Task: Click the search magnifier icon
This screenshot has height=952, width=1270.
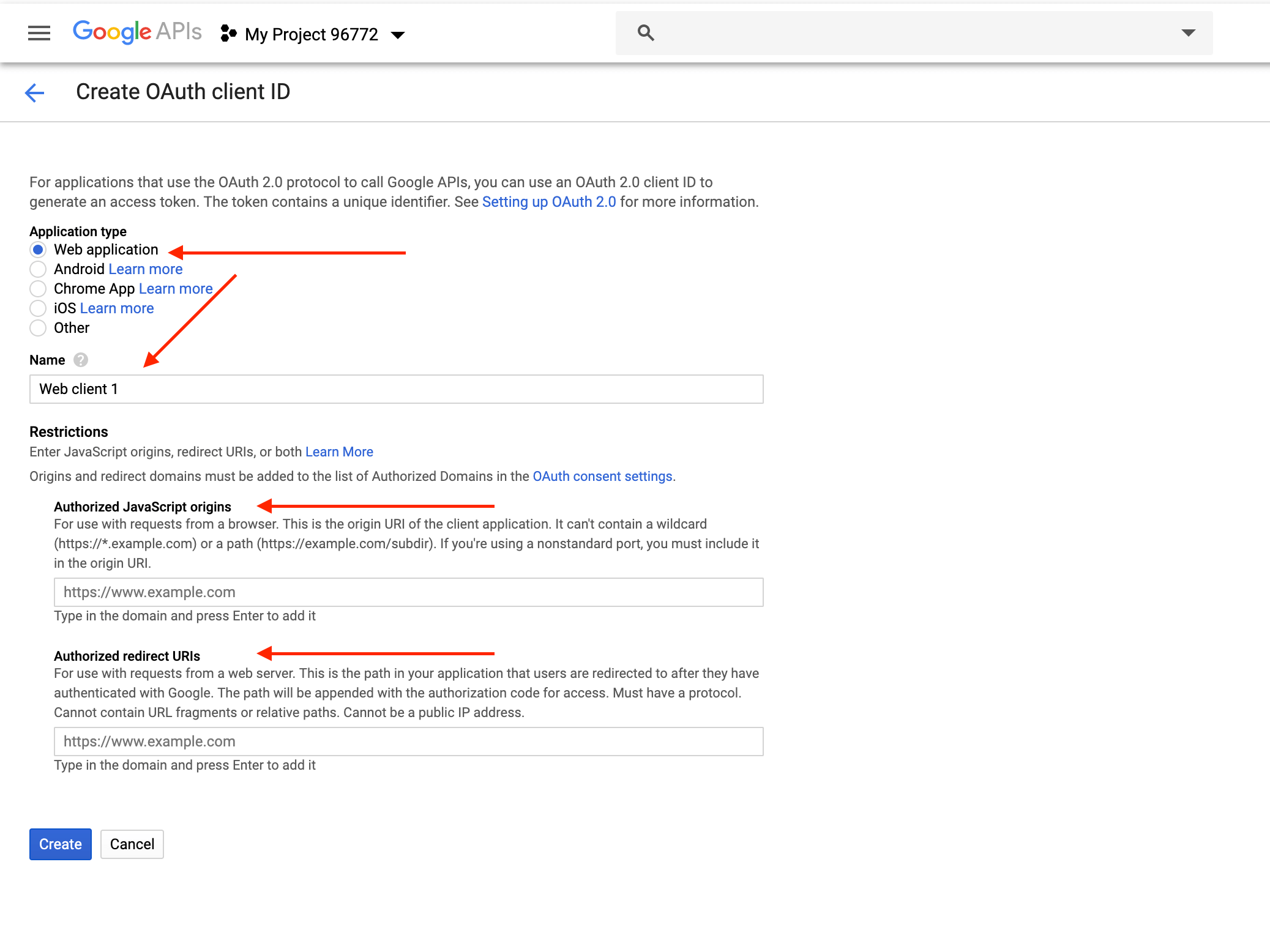Action: (x=646, y=33)
